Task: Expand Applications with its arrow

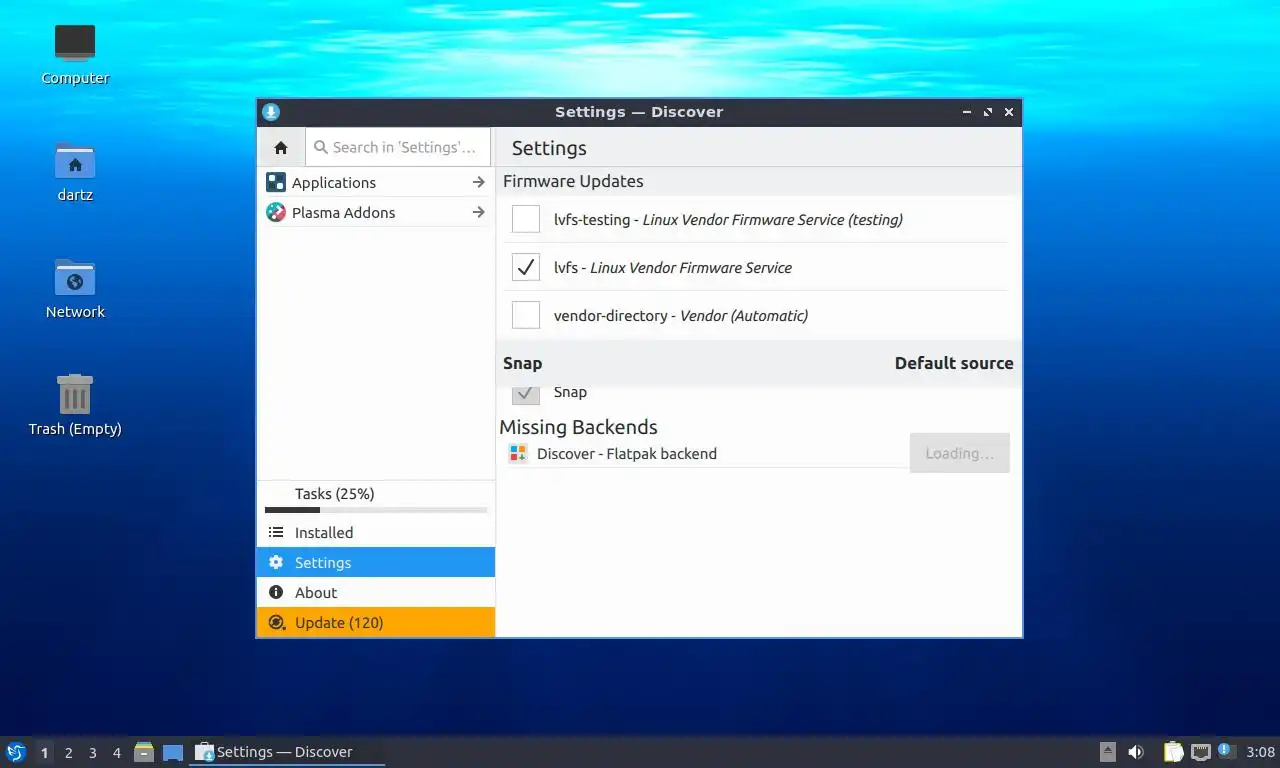Action: [x=478, y=182]
